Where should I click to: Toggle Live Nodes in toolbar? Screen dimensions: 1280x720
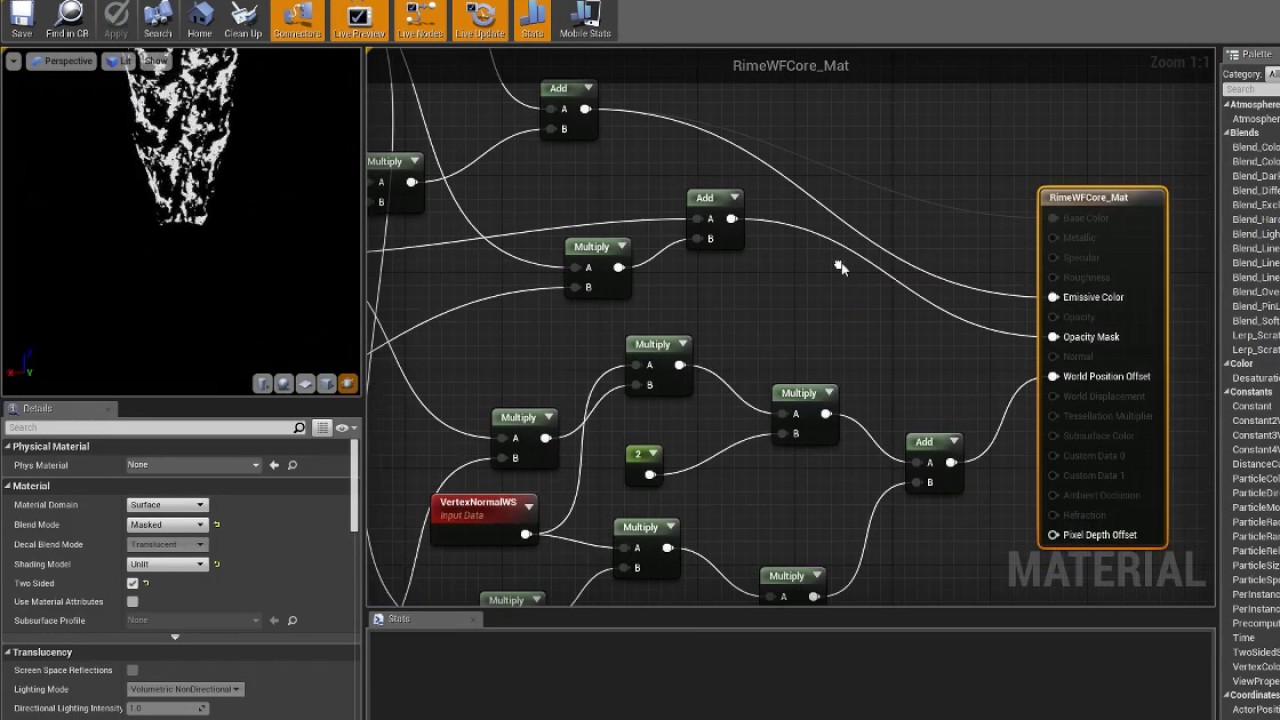(x=420, y=20)
